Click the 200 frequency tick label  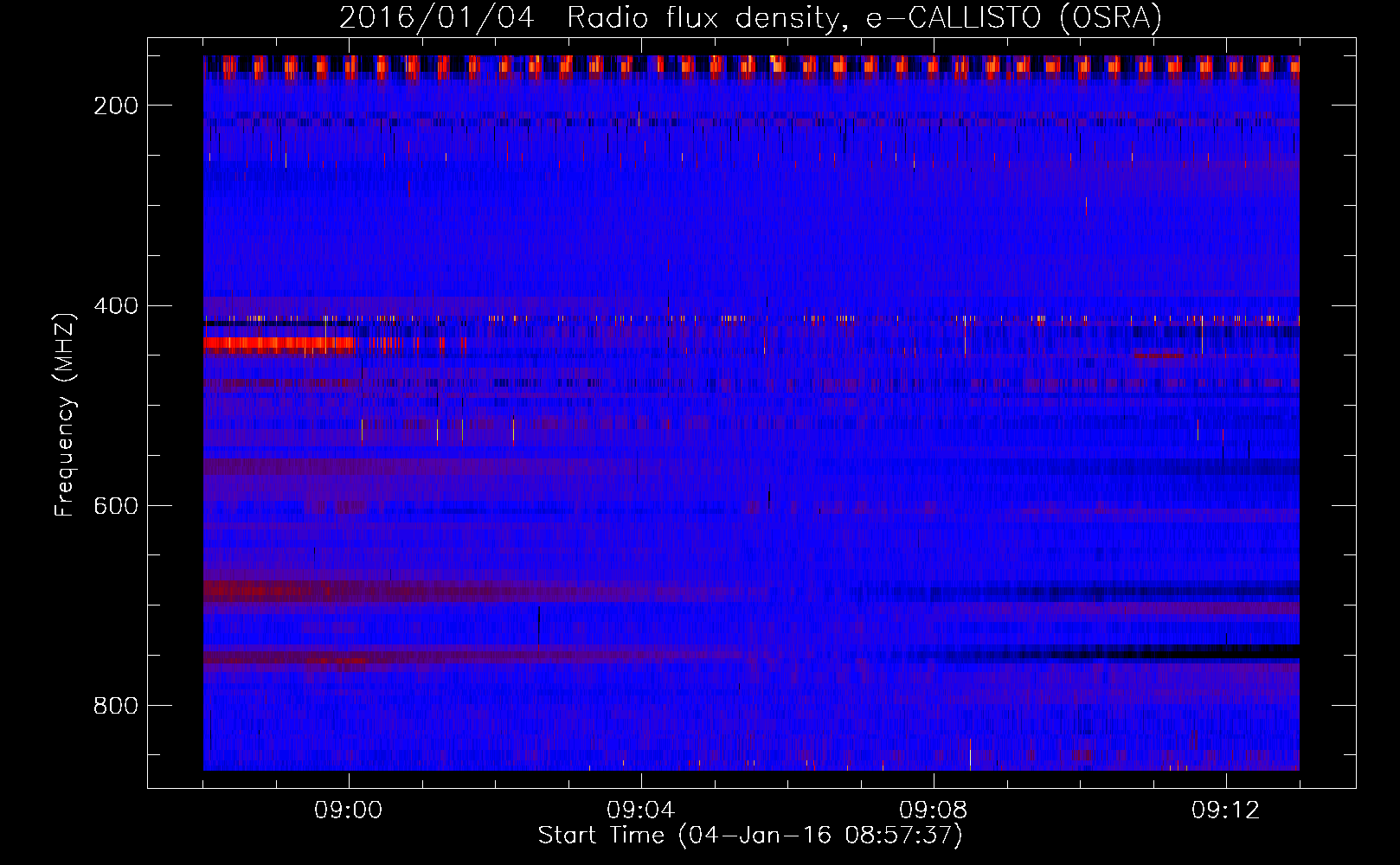pos(116,106)
